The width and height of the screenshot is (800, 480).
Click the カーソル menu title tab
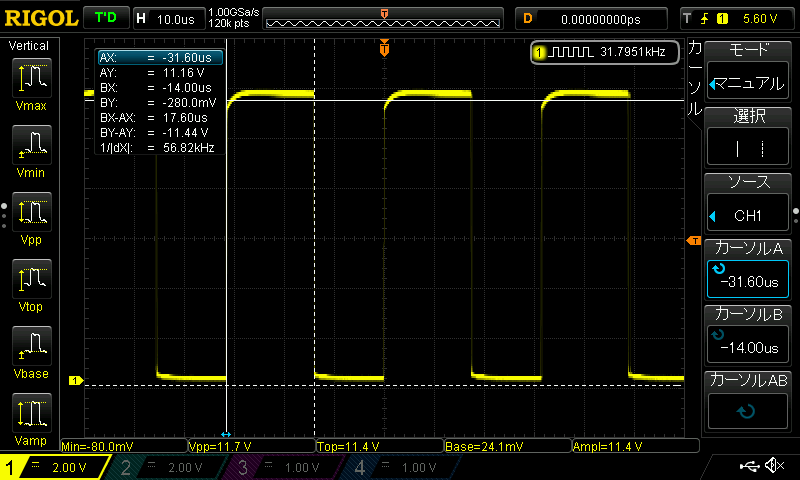point(695,79)
